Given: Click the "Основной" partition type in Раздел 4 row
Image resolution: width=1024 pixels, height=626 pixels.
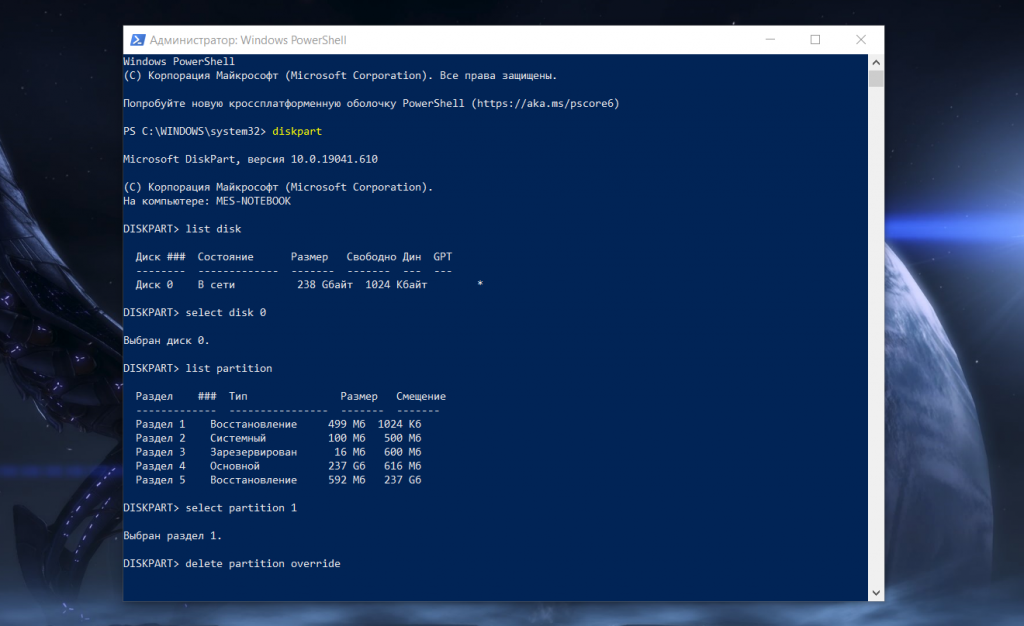Looking at the screenshot, I should (234, 466).
